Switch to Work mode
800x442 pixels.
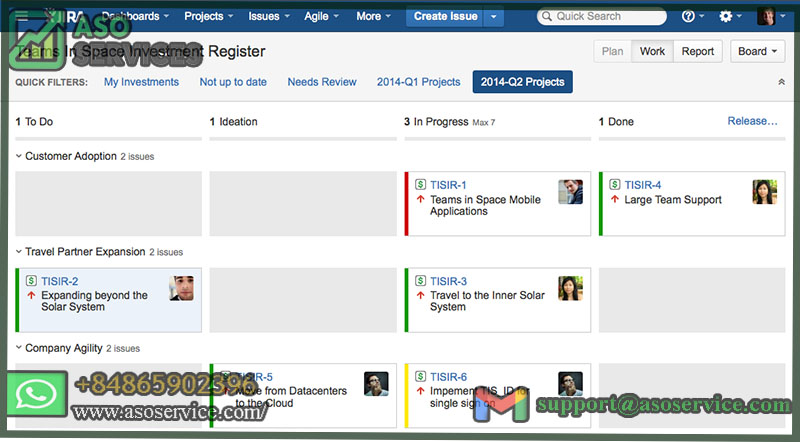pyautogui.click(x=652, y=52)
